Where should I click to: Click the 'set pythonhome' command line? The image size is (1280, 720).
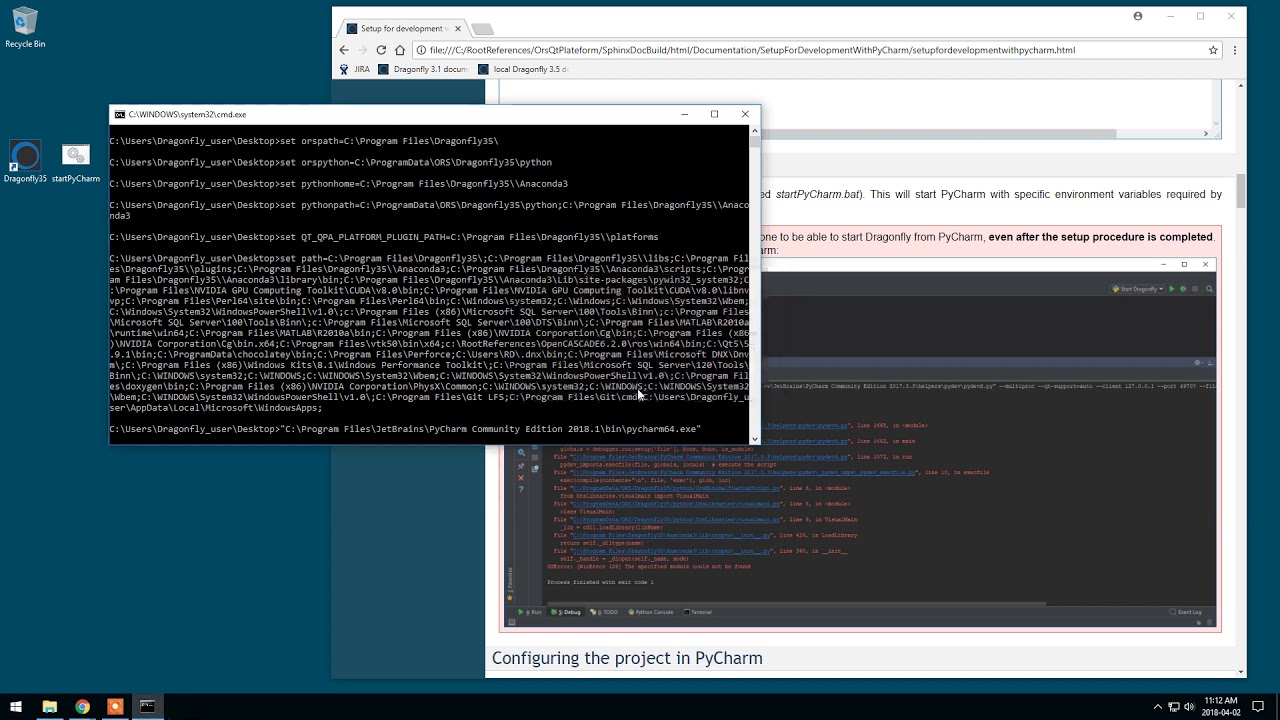point(339,184)
